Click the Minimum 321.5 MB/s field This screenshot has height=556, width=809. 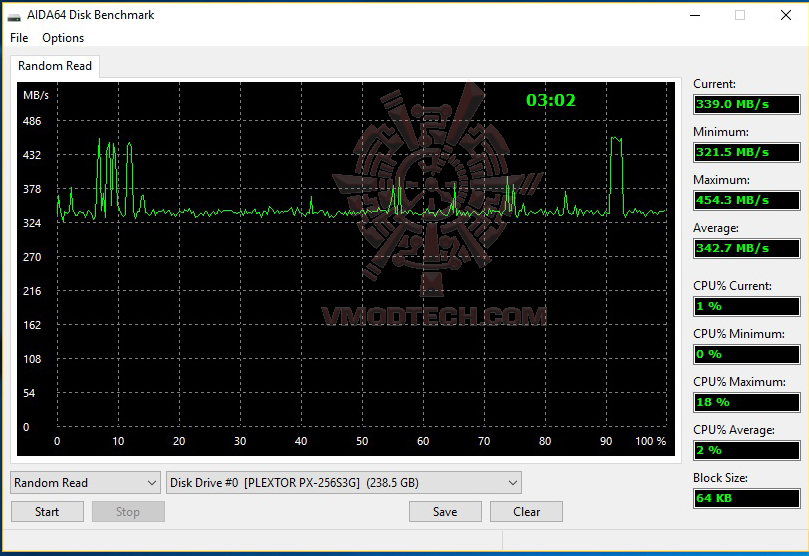[x=747, y=152]
